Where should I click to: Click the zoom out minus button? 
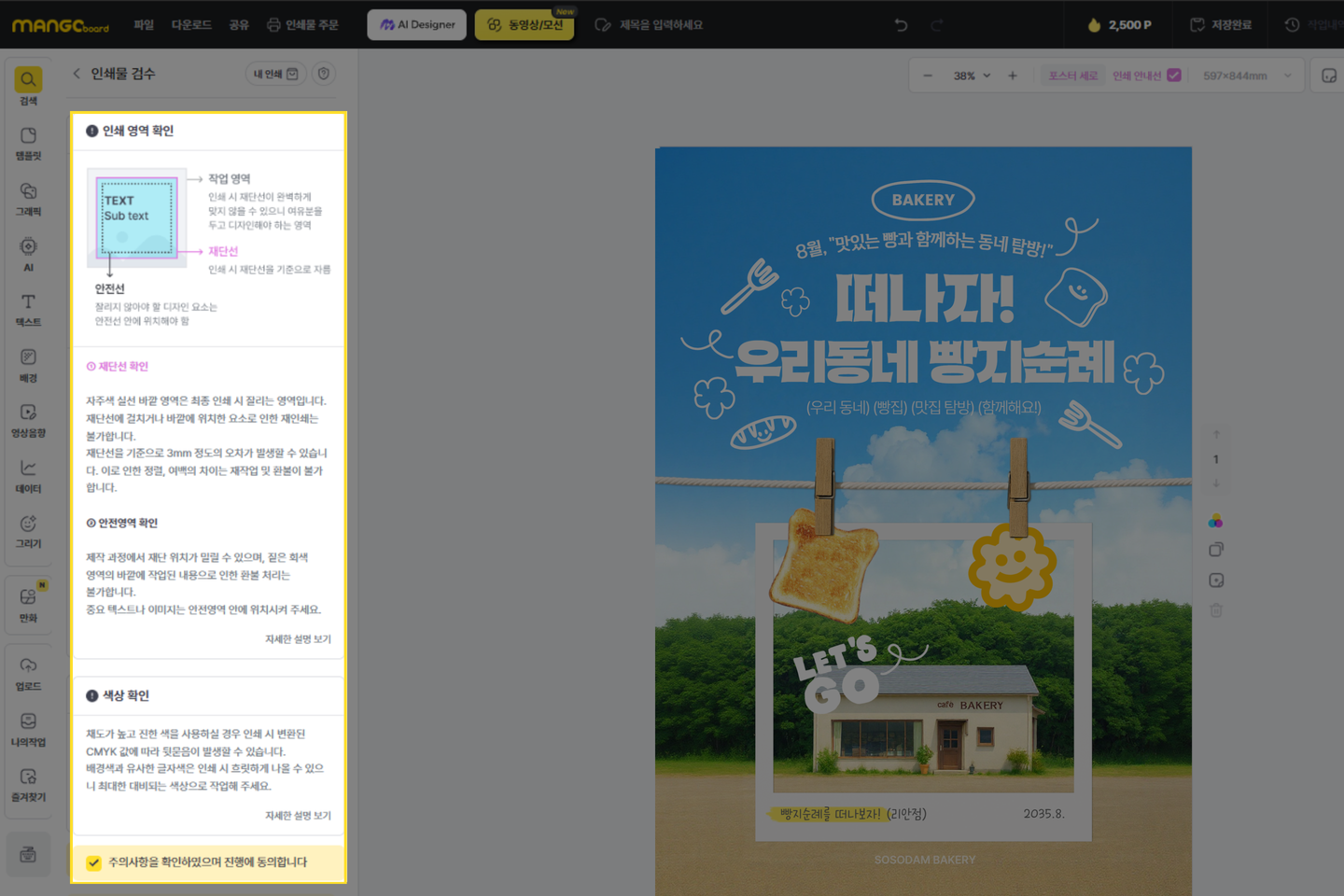(928, 76)
